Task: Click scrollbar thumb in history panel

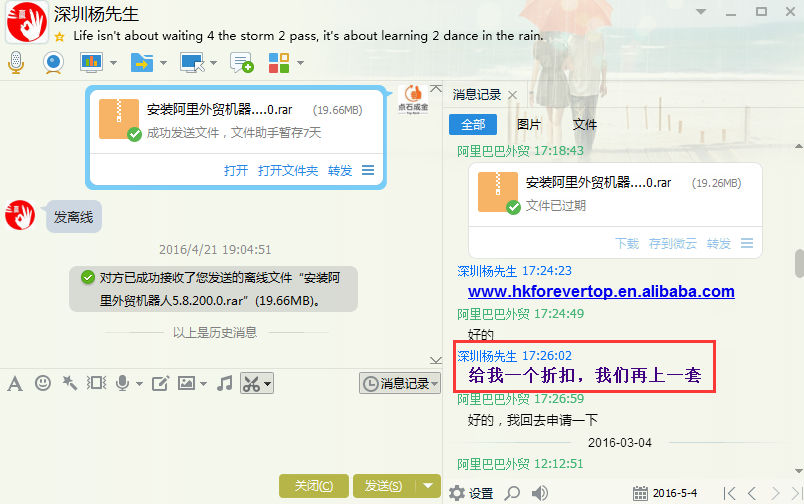Action: [x=799, y=263]
